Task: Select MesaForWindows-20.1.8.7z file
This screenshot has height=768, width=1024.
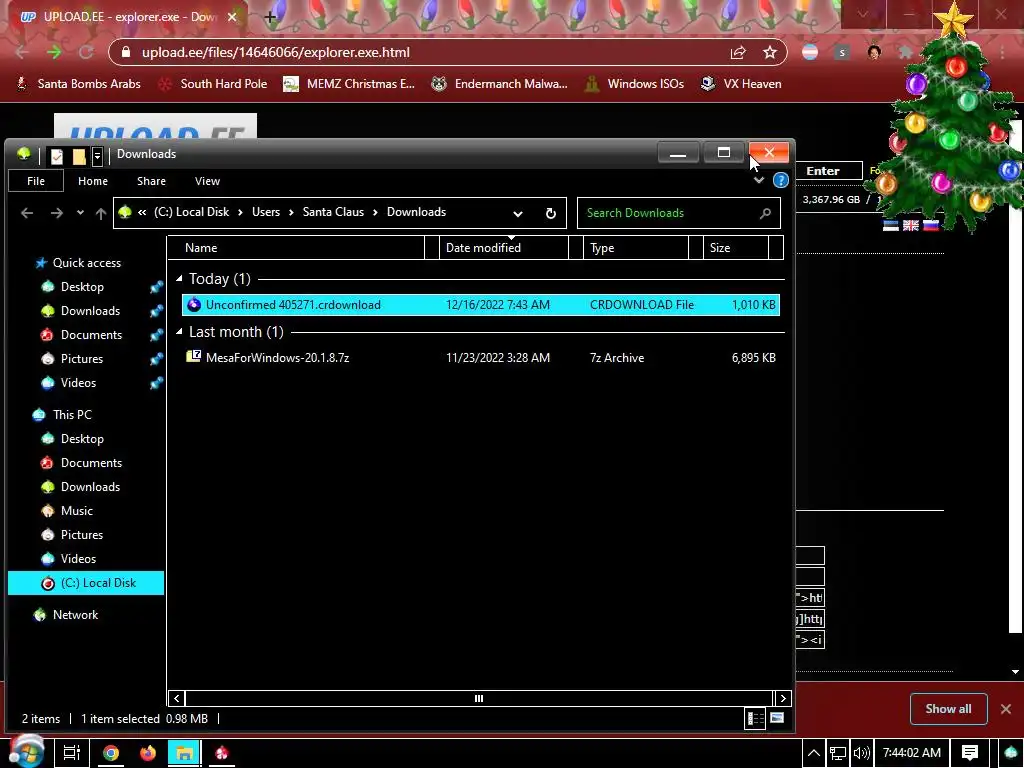Action: [x=481, y=358]
